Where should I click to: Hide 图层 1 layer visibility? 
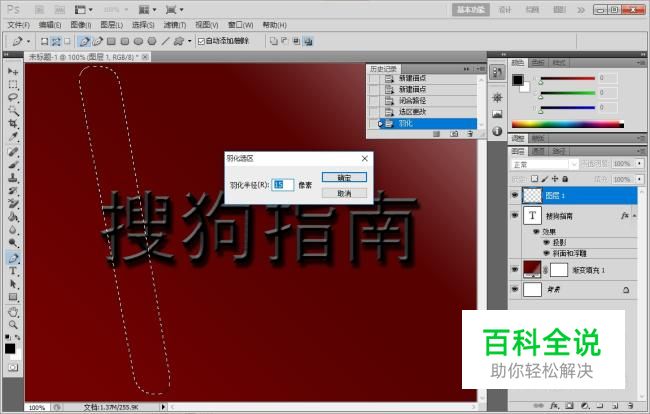click(515, 195)
